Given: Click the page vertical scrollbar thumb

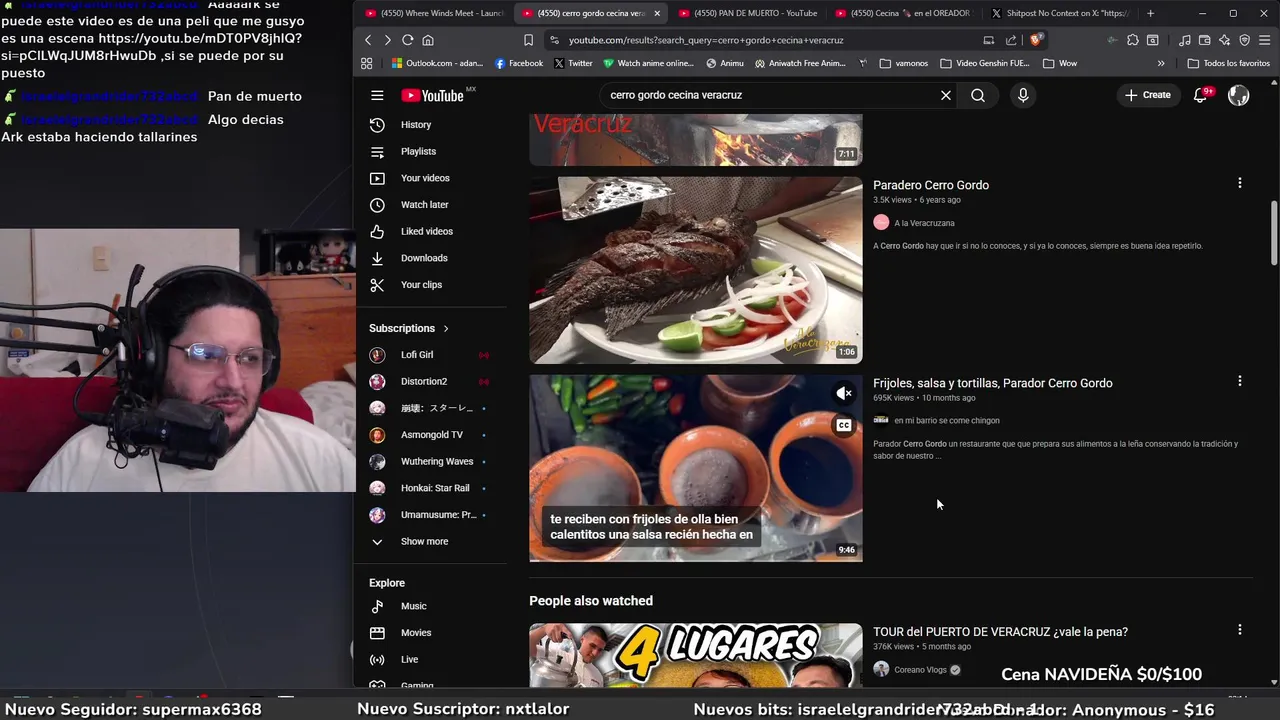Looking at the screenshot, I should 1274,232.
